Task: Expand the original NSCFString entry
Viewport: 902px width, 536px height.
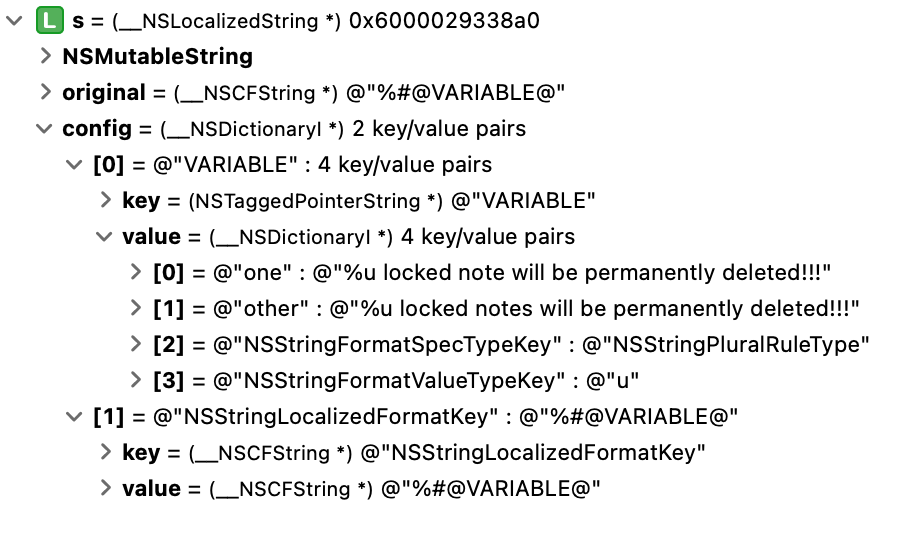Action: (x=45, y=92)
